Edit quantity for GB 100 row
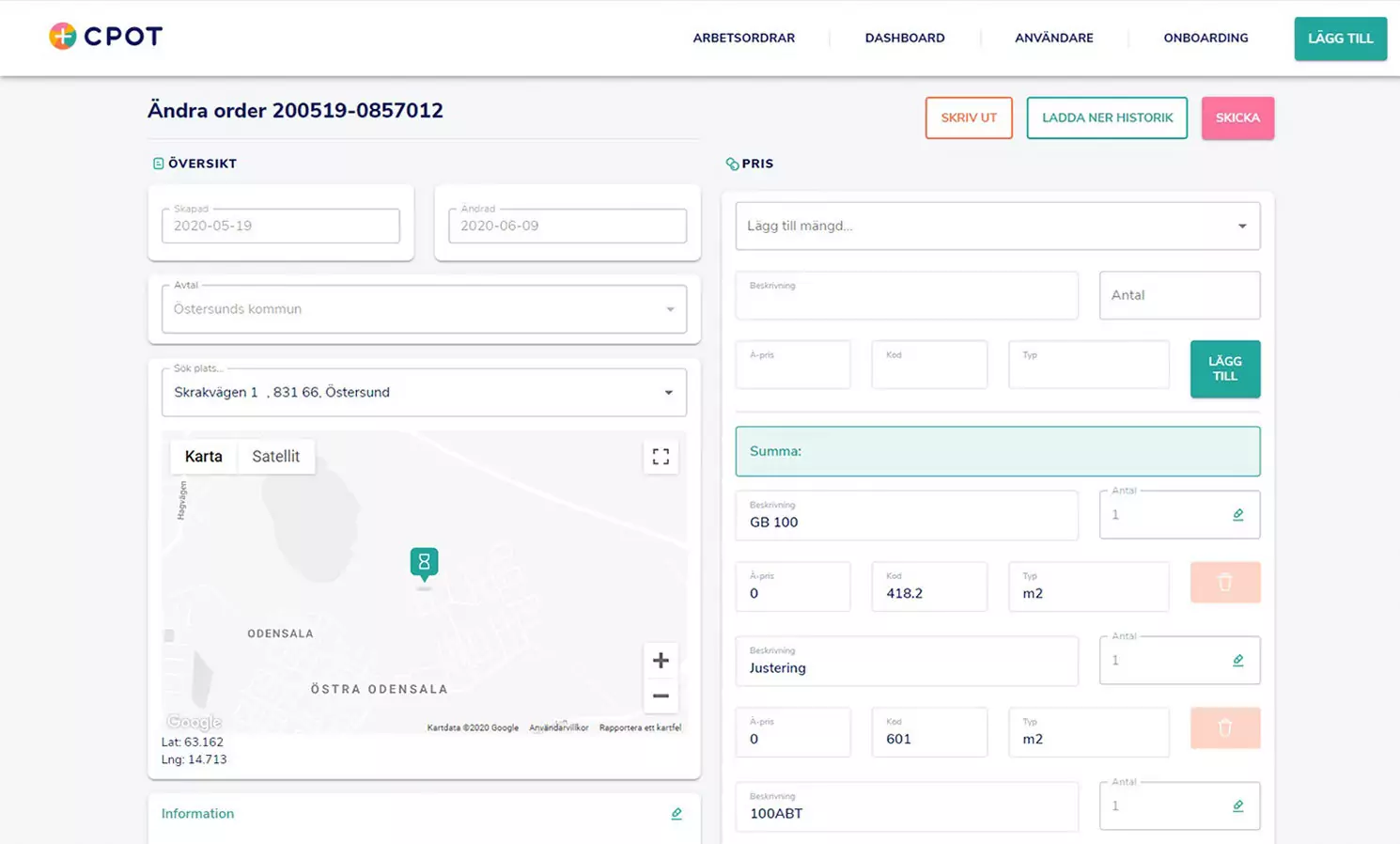This screenshot has height=844, width=1400. 1237,515
